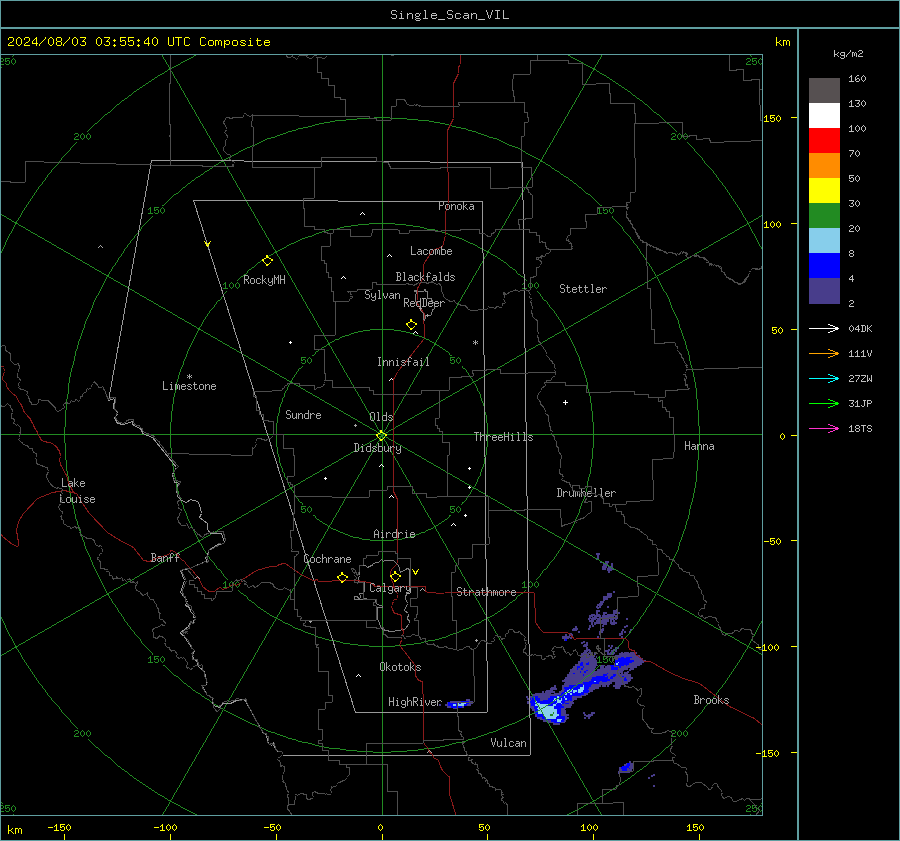900x841 pixels.
Task: Click the 31JP legend label
Action: (860, 404)
